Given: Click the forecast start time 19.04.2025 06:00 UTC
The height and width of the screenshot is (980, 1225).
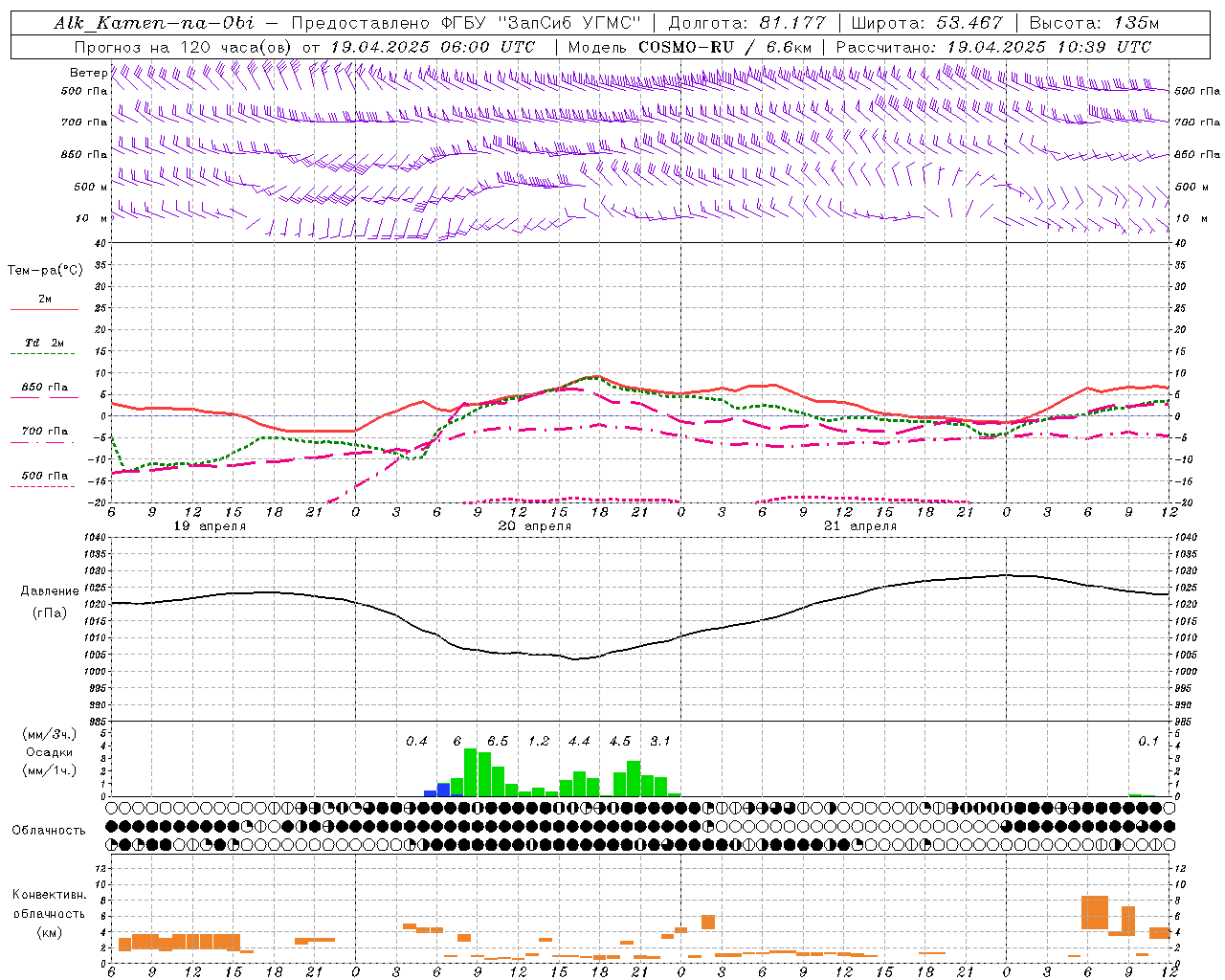Looking at the screenshot, I should pos(433,47).
